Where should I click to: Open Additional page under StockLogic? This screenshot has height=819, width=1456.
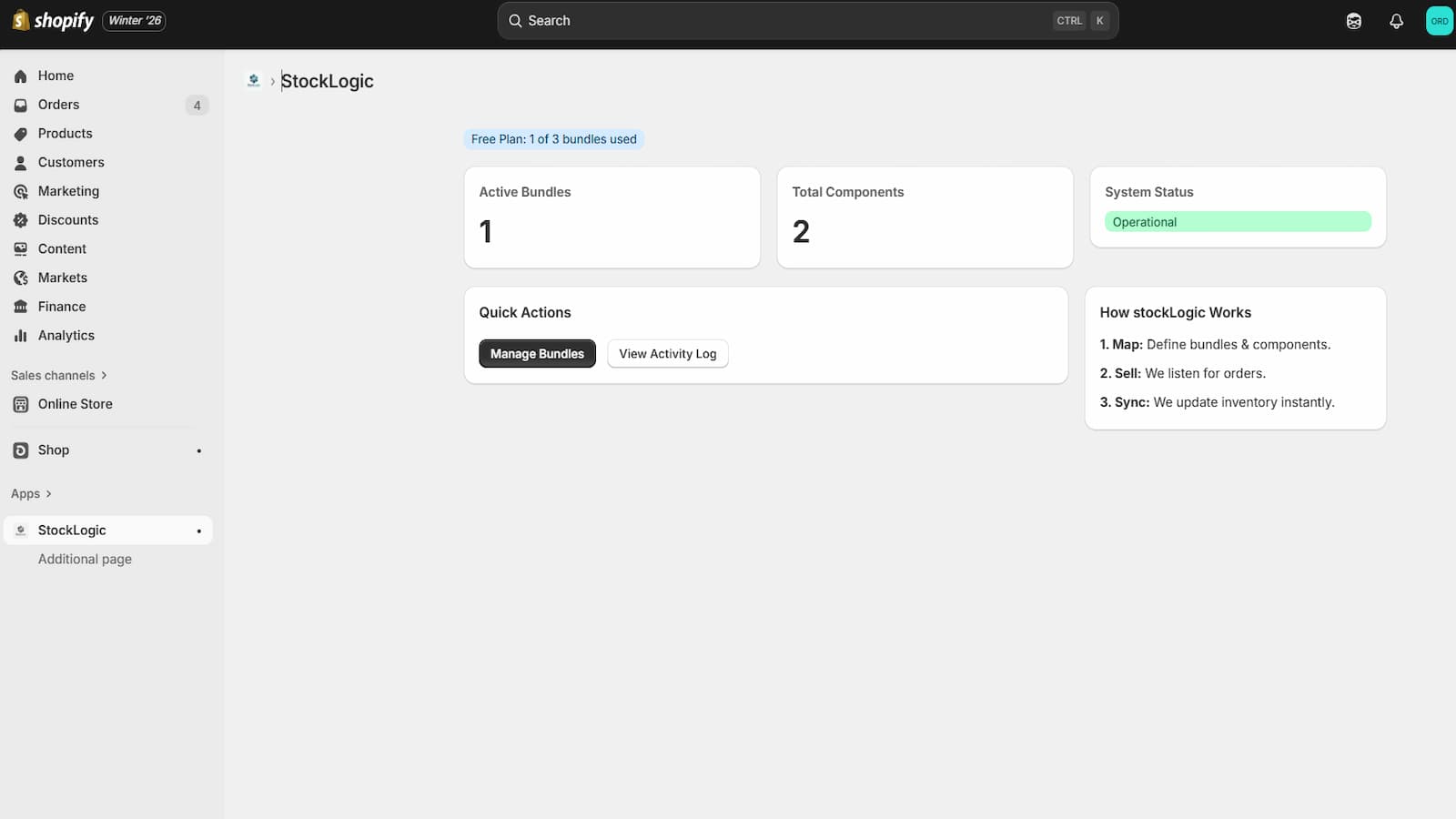(x=85, y=559)
